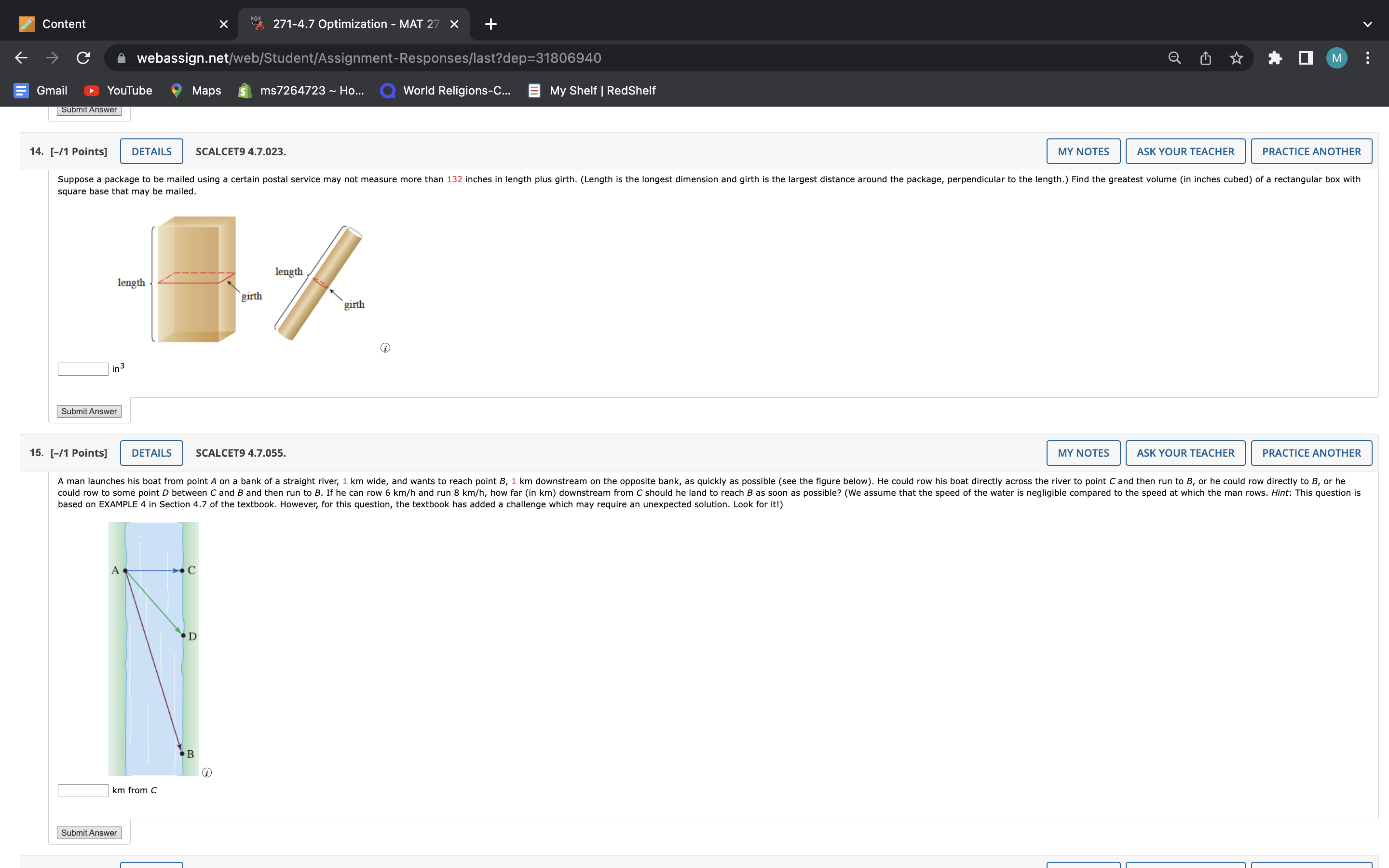Open the YouTube bookmark
This screenshot has height=868, width=1389.
(x=118, y=91)
